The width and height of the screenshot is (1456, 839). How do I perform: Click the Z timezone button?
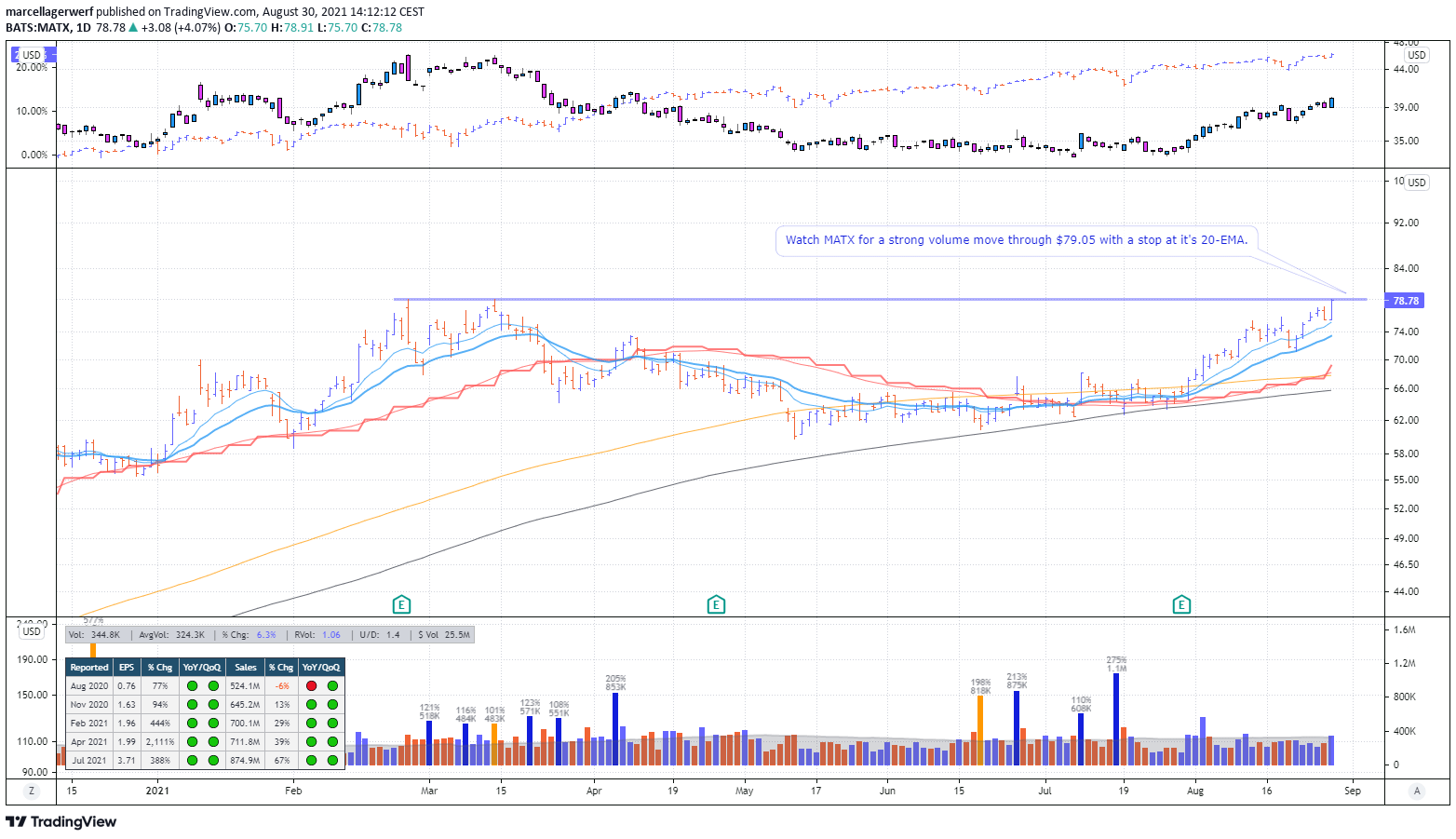32,791
